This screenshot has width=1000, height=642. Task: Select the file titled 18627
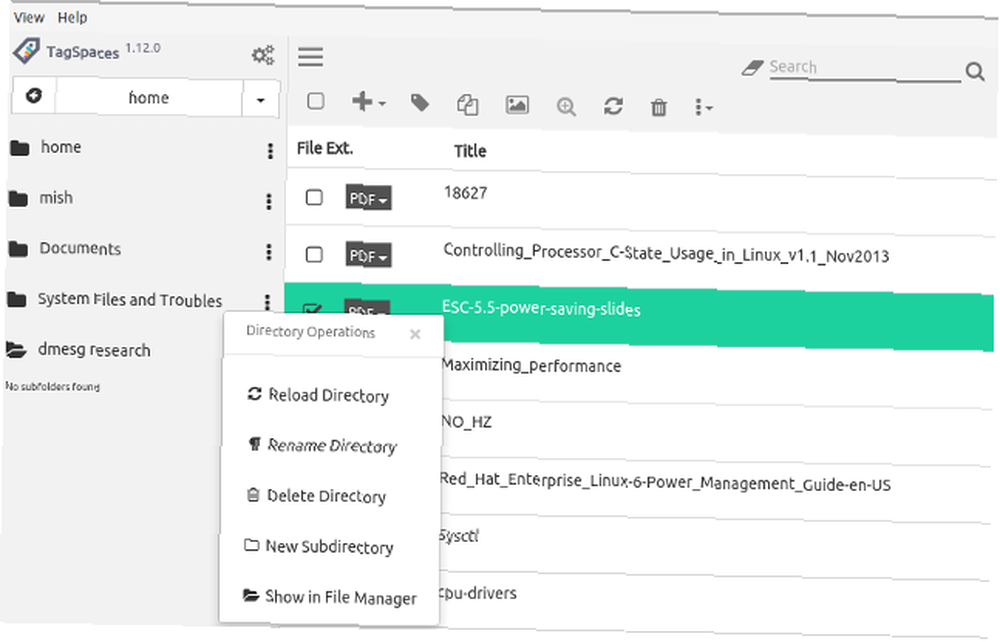coord(466,193)
